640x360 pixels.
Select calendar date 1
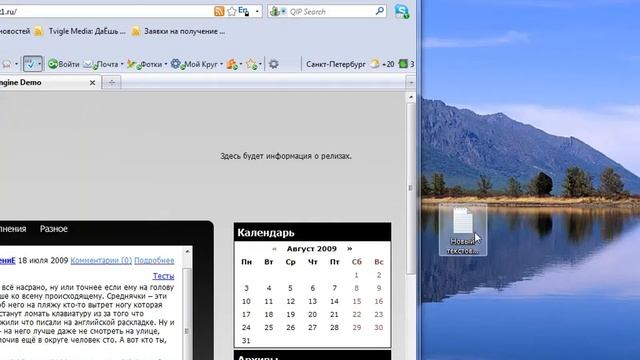tap(356, 275)
